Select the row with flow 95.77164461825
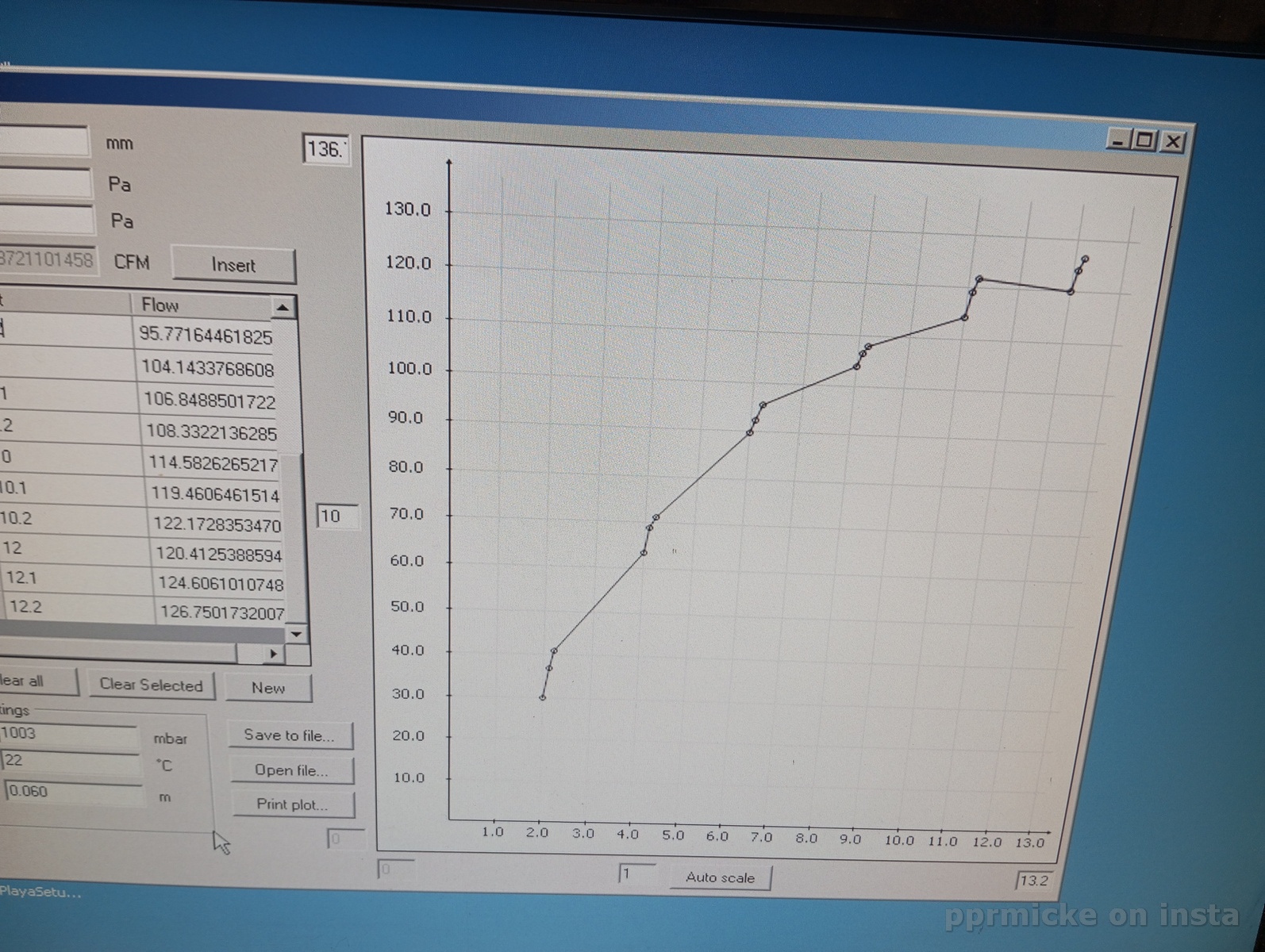 point(206,336)
